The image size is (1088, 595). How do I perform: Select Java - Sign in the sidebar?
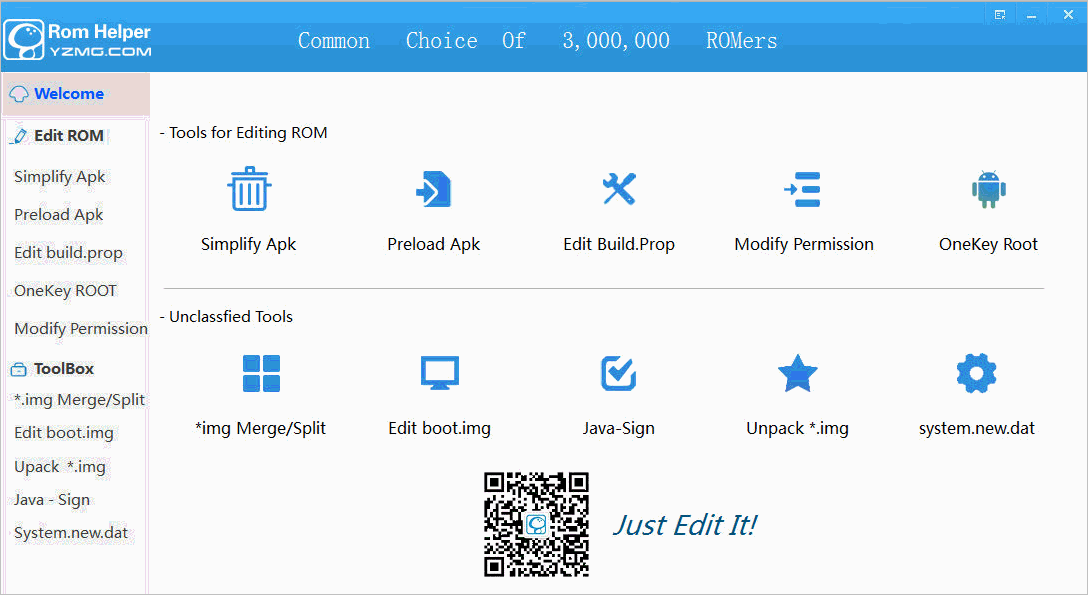tap(52, 500)
